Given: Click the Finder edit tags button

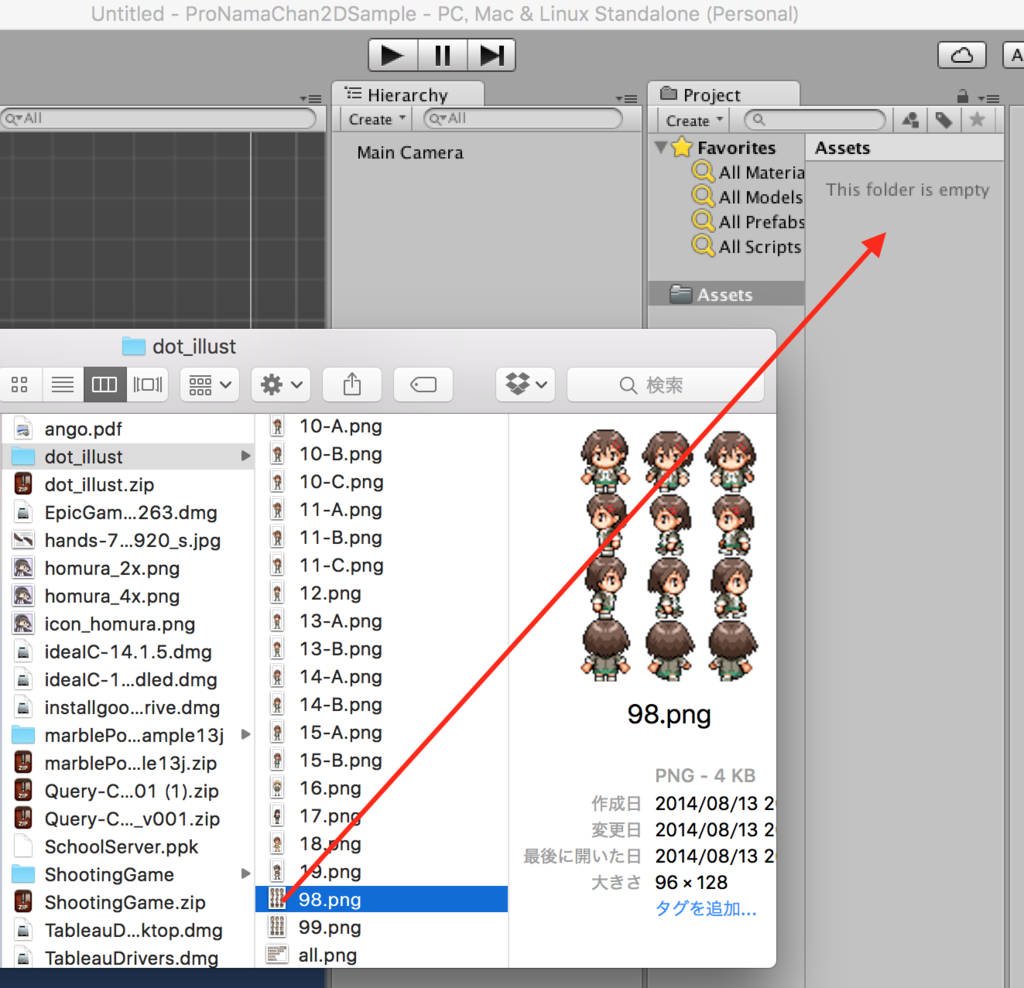Looking at the screenshot, I should pos(423,385).
